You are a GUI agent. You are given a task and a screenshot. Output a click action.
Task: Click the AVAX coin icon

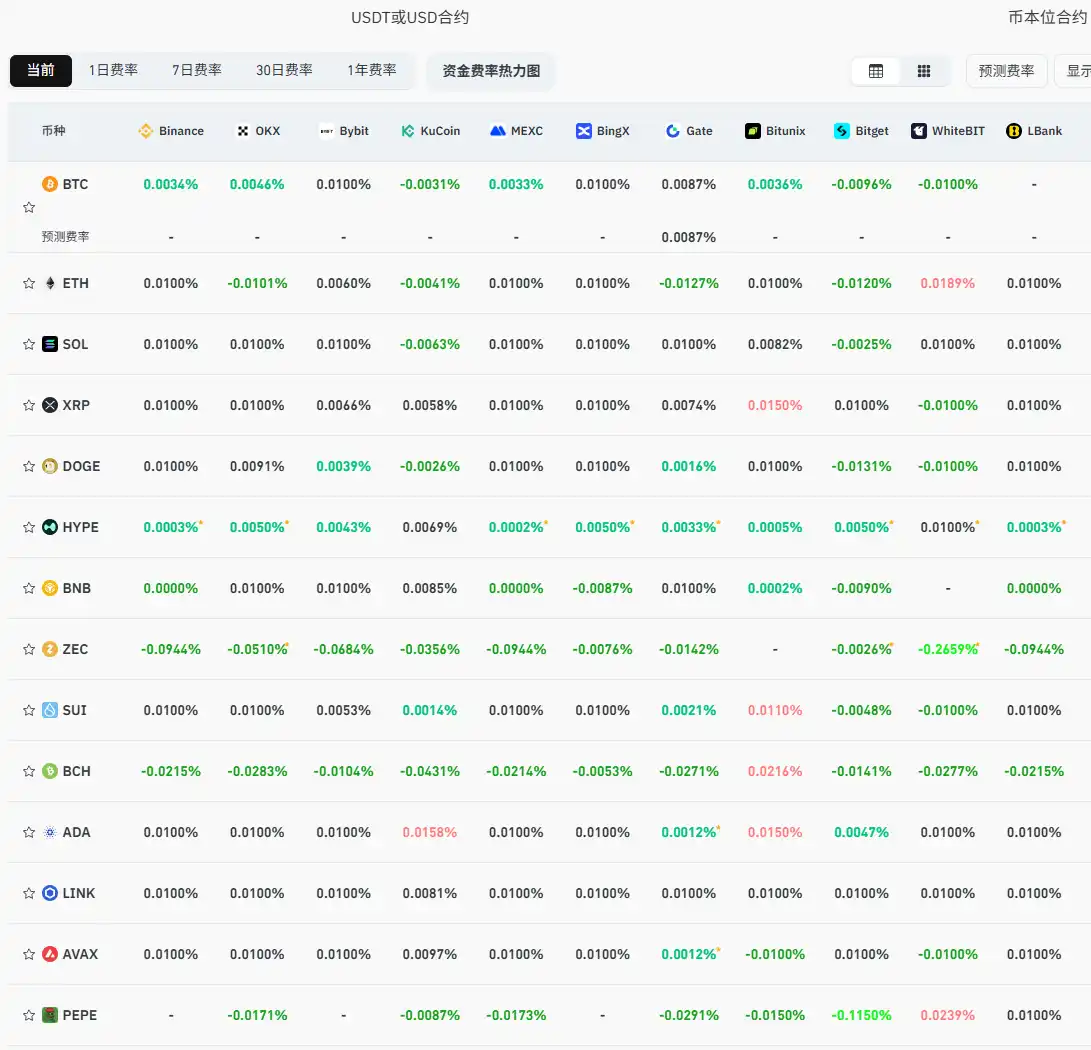coord(50,954)
